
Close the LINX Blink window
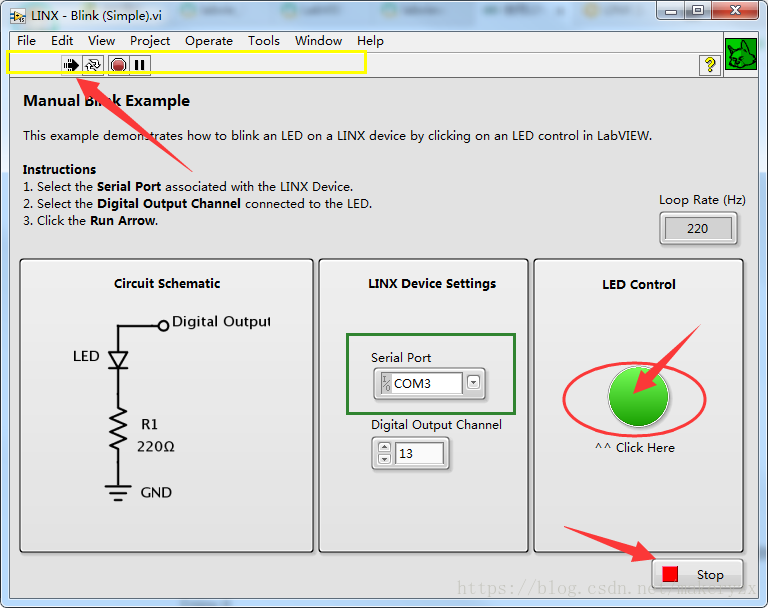[x=735, y=11]
